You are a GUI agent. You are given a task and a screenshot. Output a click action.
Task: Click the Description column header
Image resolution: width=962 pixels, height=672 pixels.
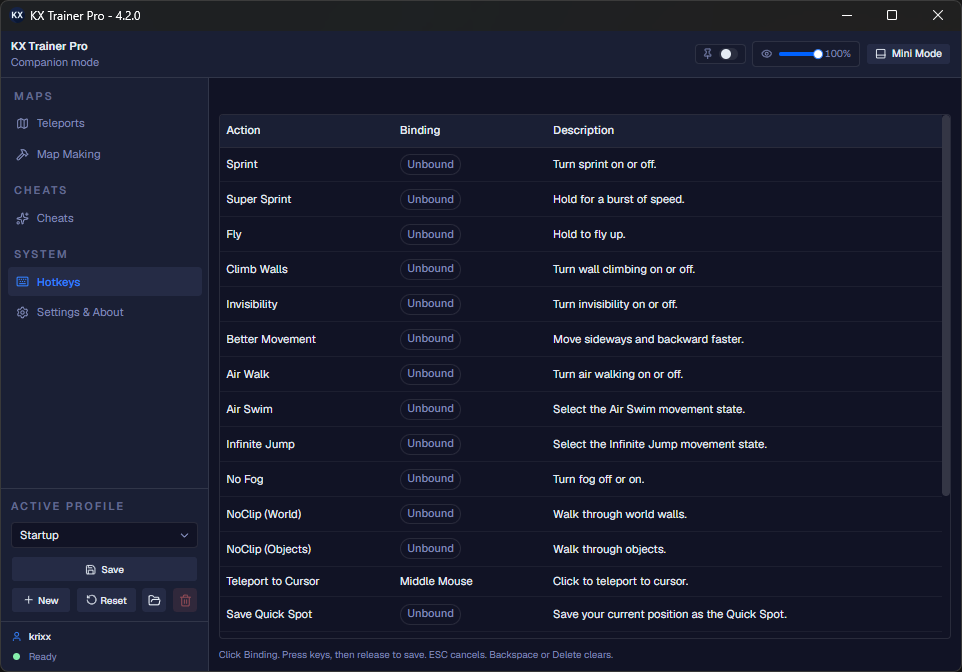583,130
